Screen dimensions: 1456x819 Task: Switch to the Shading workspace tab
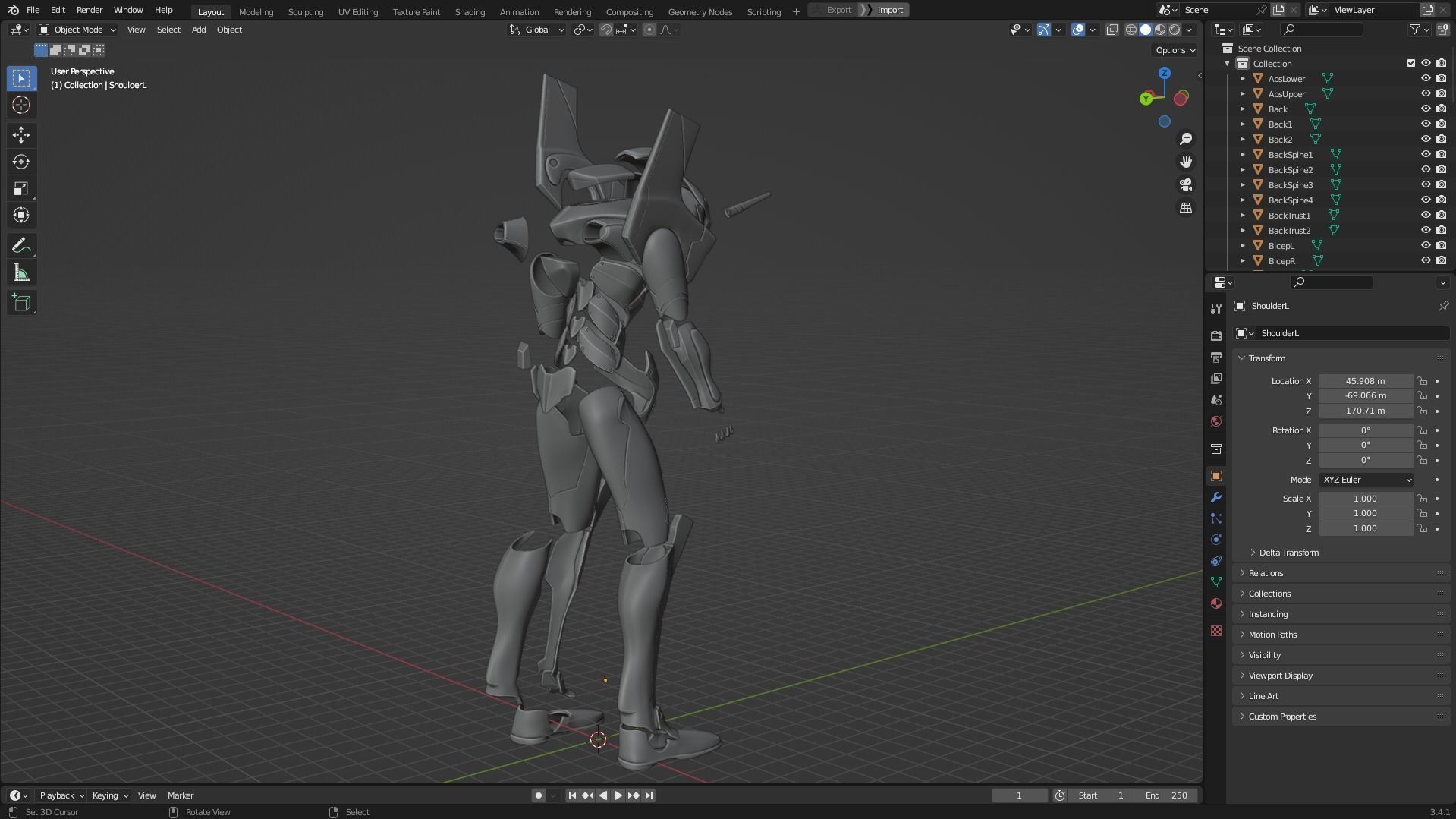pyautogui.click(x=470, y=11)
